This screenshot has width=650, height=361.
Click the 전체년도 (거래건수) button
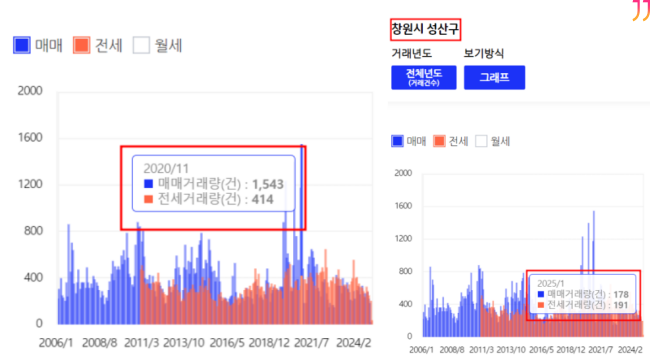point(424,78)
